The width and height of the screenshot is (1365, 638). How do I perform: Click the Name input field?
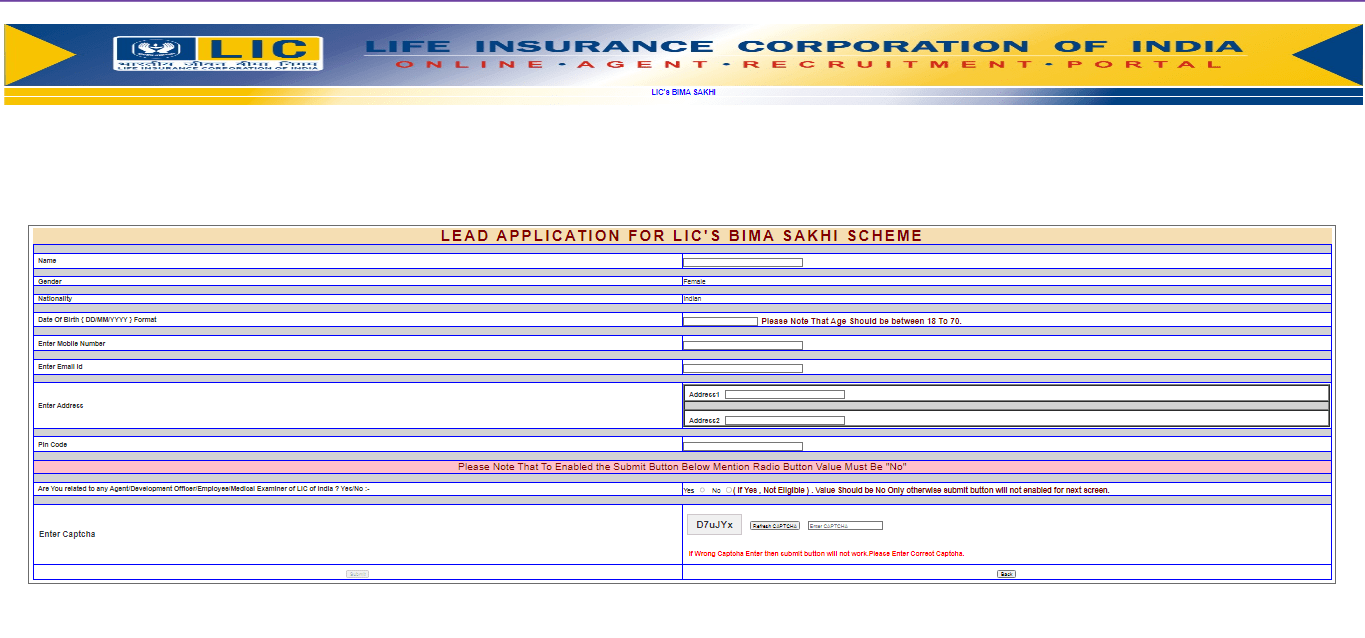[x=742, y=263]
